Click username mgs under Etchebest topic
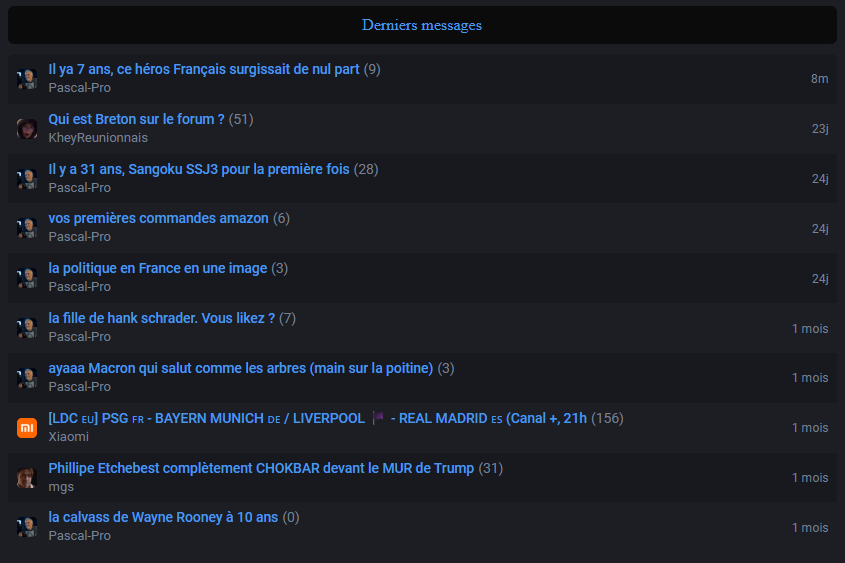Screen dimensions: 845x563 61,486
